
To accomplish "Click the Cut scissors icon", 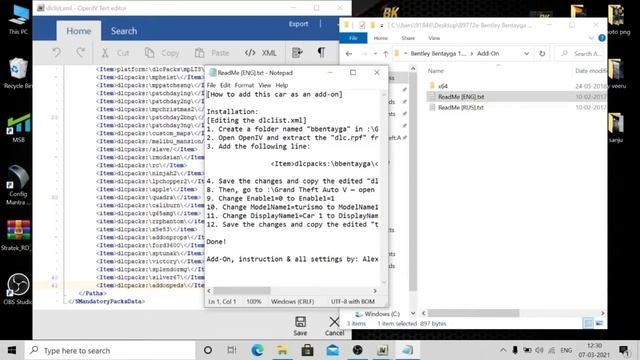I will point(105,53).
